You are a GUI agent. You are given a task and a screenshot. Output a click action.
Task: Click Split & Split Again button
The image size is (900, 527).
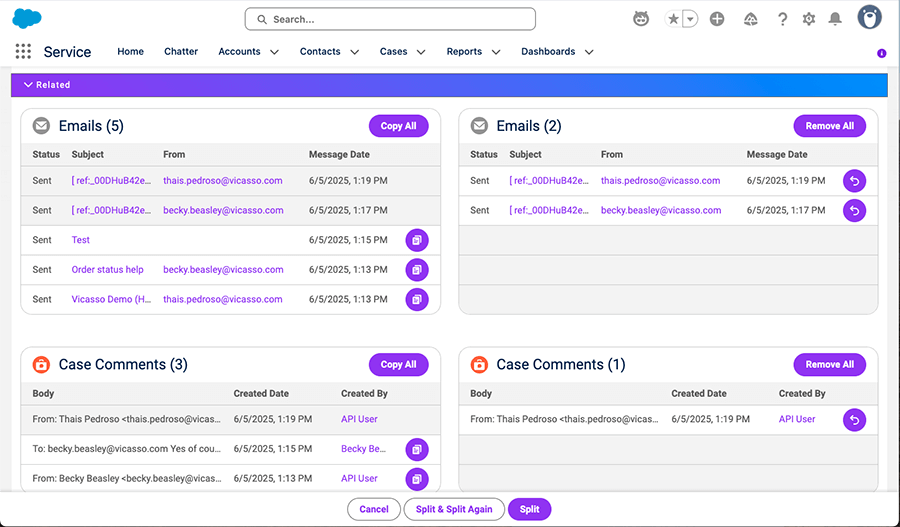454,509
